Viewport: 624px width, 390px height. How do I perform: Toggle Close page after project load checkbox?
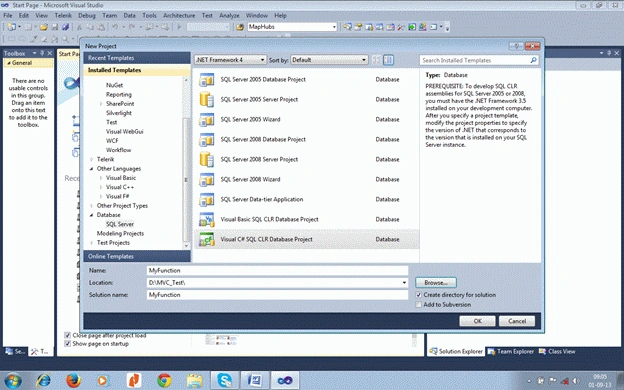tap(68, 335)
